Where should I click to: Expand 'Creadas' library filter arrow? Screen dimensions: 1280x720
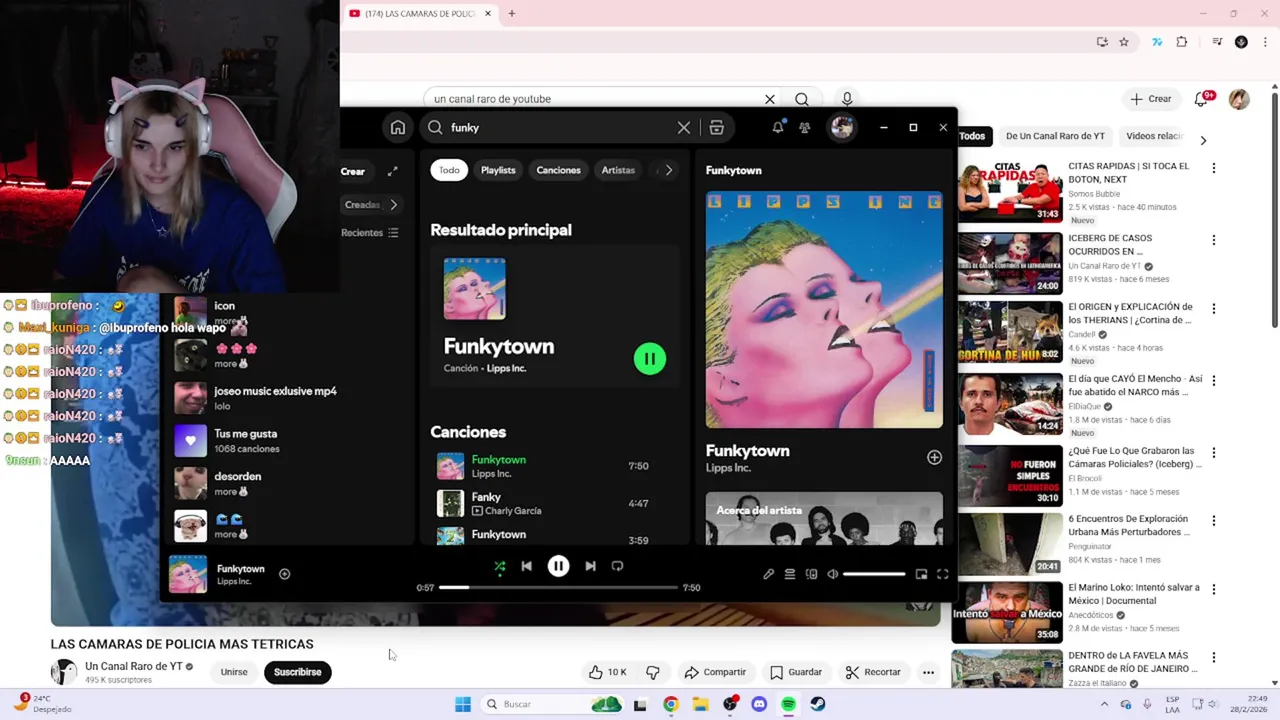pyautogui.click(x=393, y=205)
